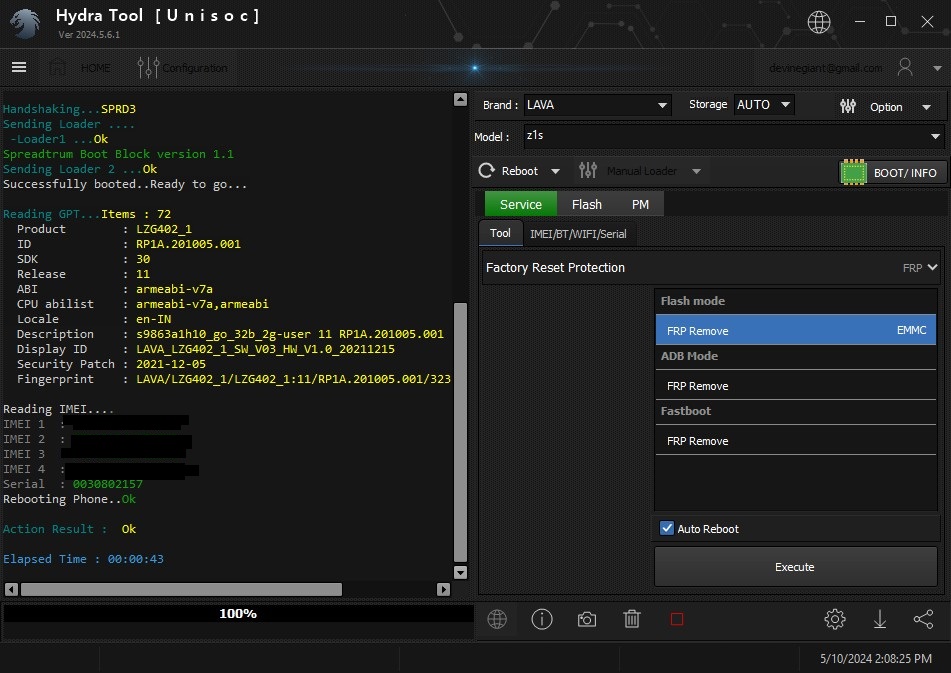Click the trash clear log icon

coord(631,619)
